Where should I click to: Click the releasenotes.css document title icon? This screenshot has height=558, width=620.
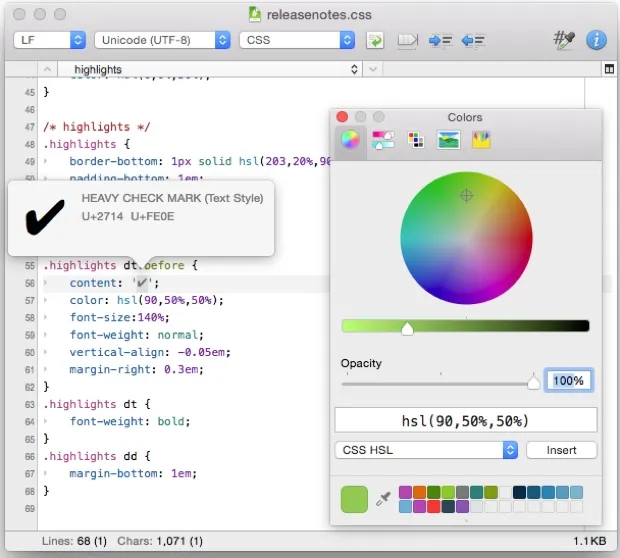click(255, 14)
